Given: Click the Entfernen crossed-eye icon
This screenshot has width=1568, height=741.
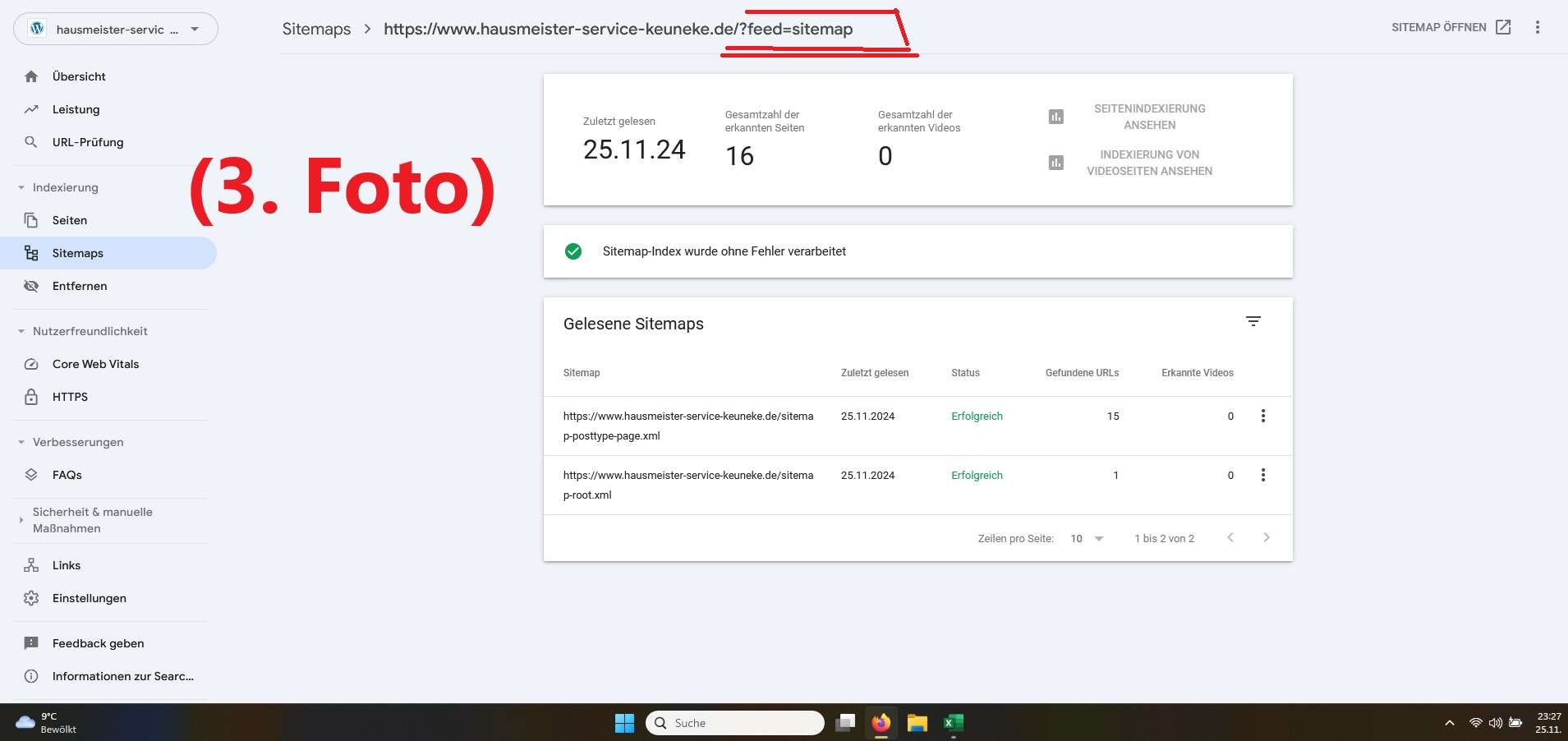Looking at the screenshot, I should (x=31, y=286).
